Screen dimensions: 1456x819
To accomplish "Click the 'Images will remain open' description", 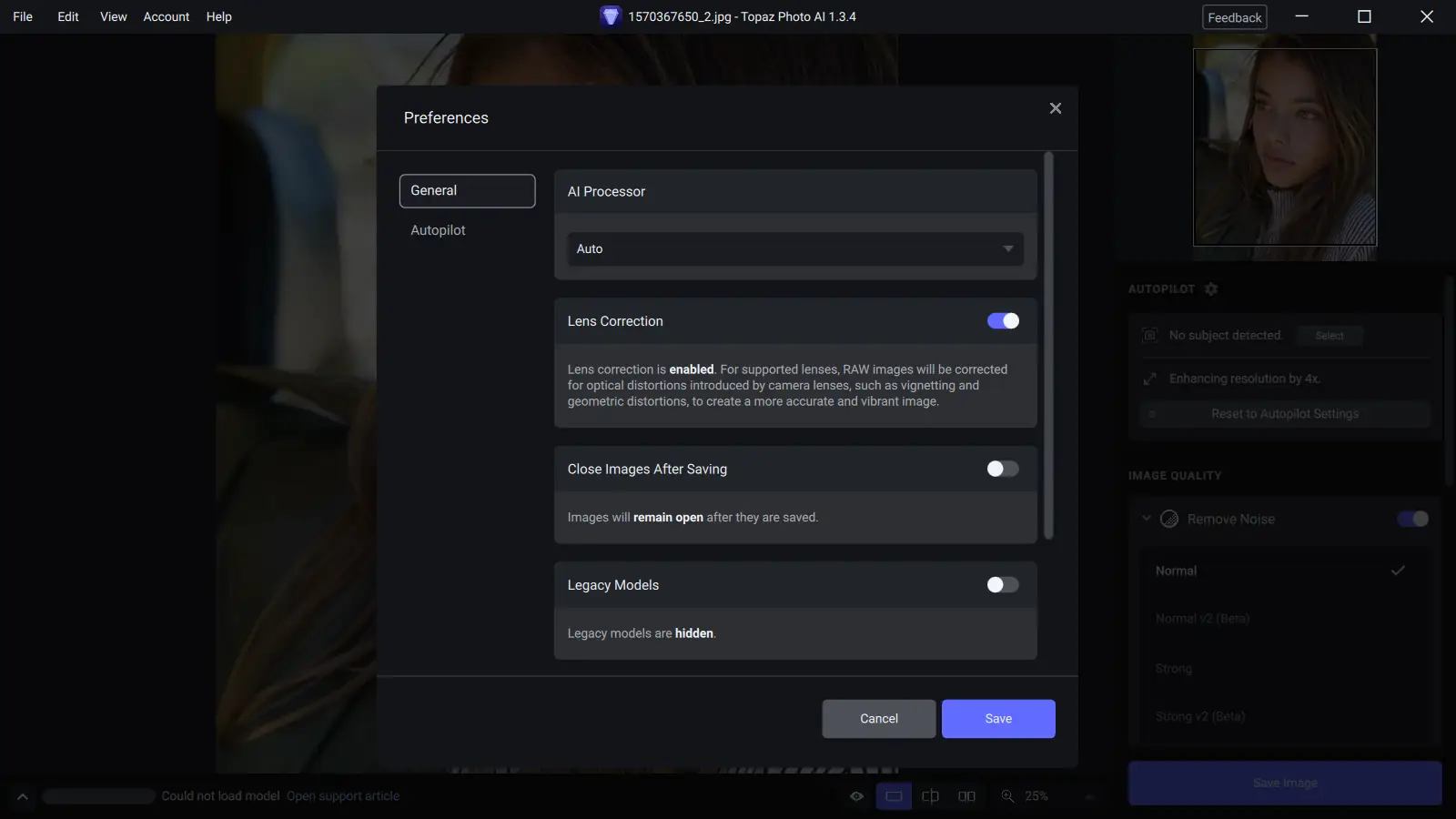I will (693, 518).
